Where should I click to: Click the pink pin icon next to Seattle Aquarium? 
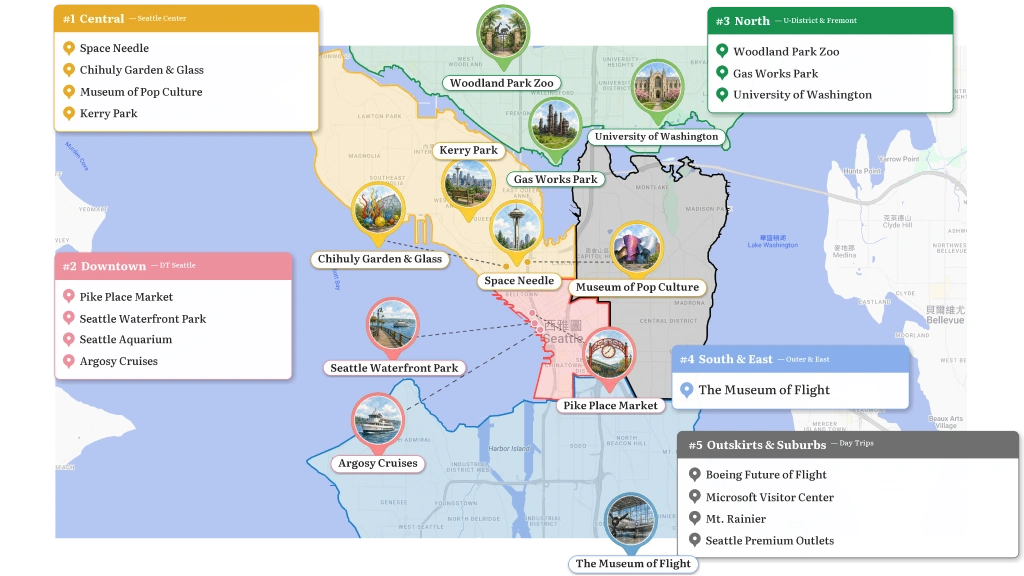click(x=69, y=339)
